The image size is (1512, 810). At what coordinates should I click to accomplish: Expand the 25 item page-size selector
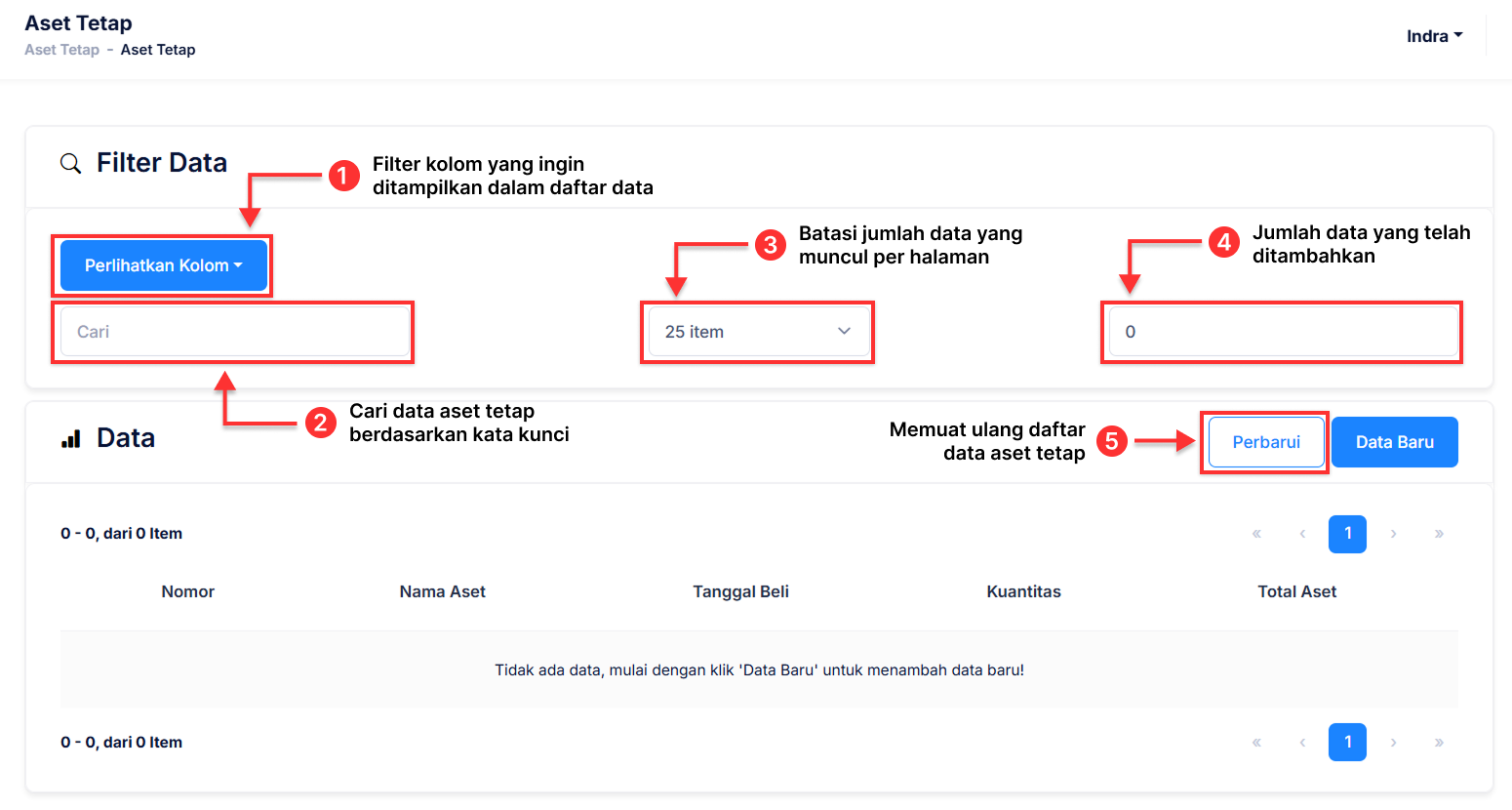point(757,332)
